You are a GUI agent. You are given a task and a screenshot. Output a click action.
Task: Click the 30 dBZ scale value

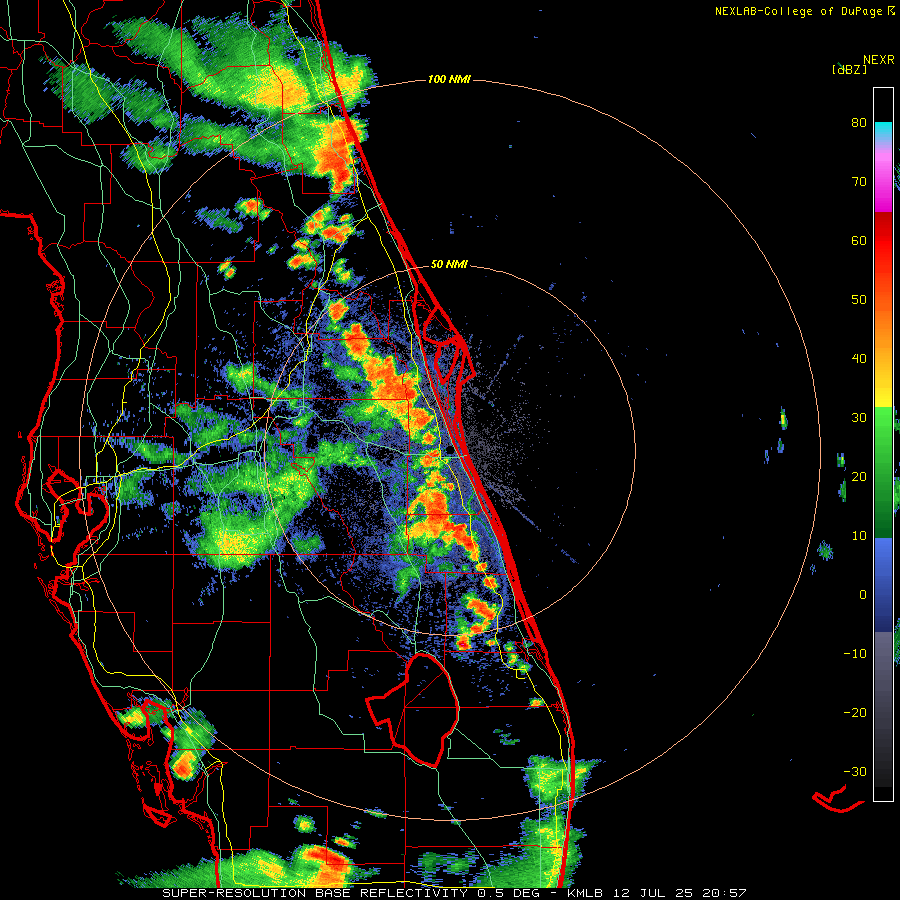point(859,417)
